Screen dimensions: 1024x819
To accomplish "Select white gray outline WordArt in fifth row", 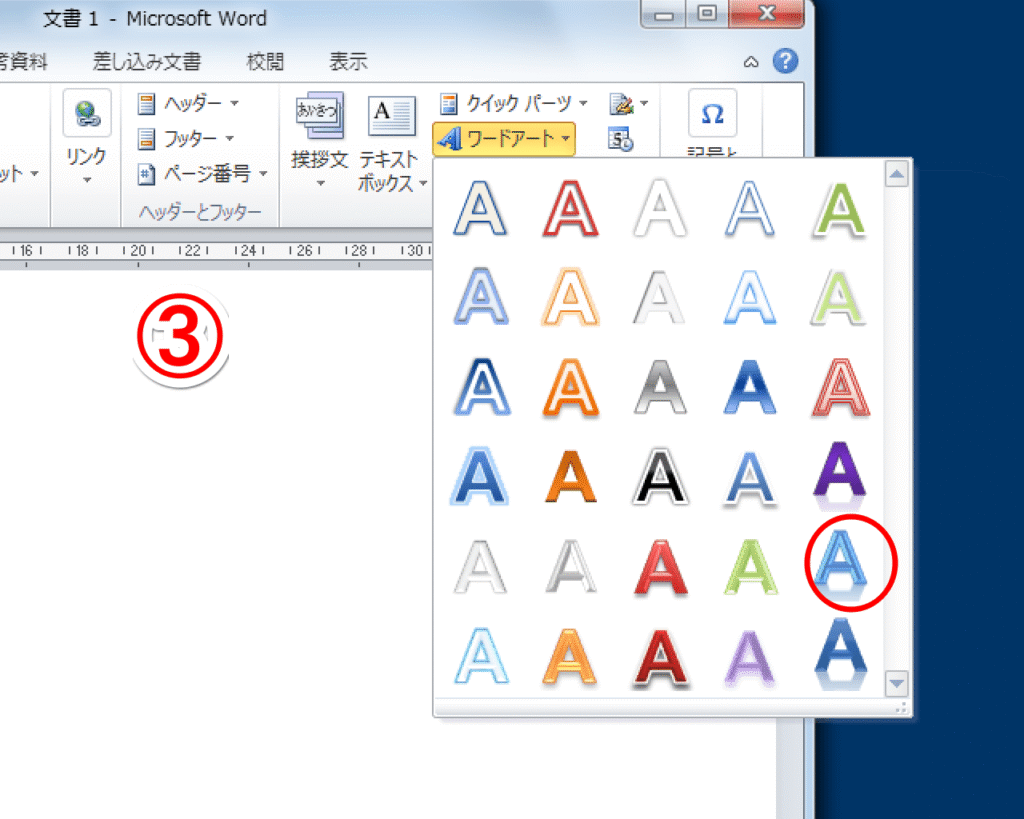I will 480,566.
